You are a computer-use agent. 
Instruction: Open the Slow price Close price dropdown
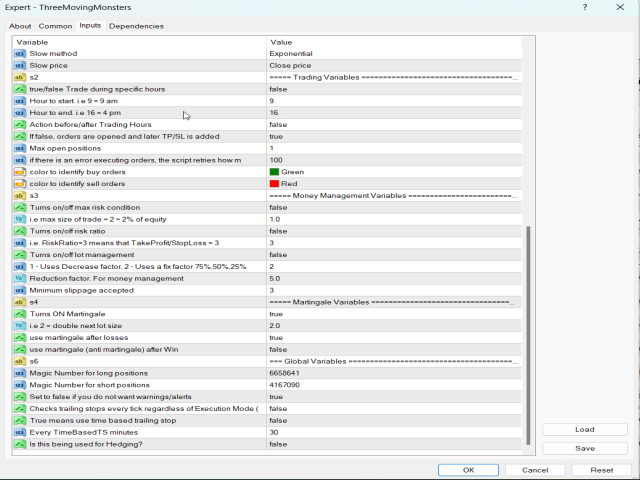pos(394,65)
